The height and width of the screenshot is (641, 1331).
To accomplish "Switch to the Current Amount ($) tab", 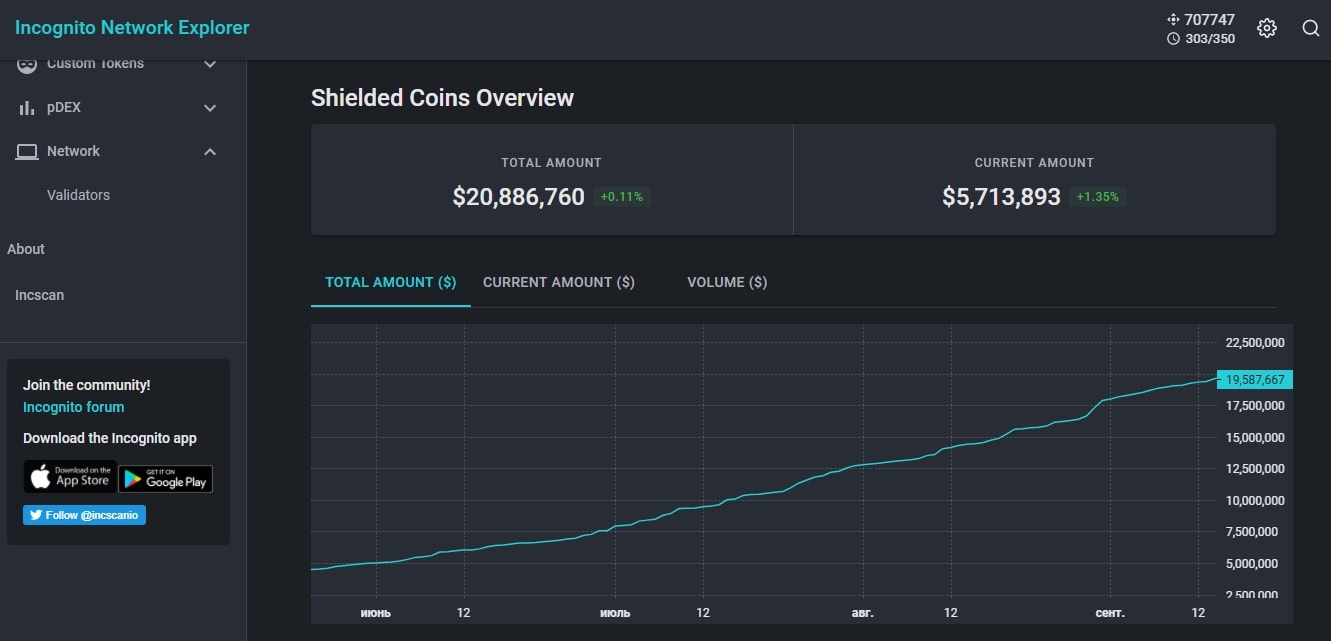I will tap(559, 282).
